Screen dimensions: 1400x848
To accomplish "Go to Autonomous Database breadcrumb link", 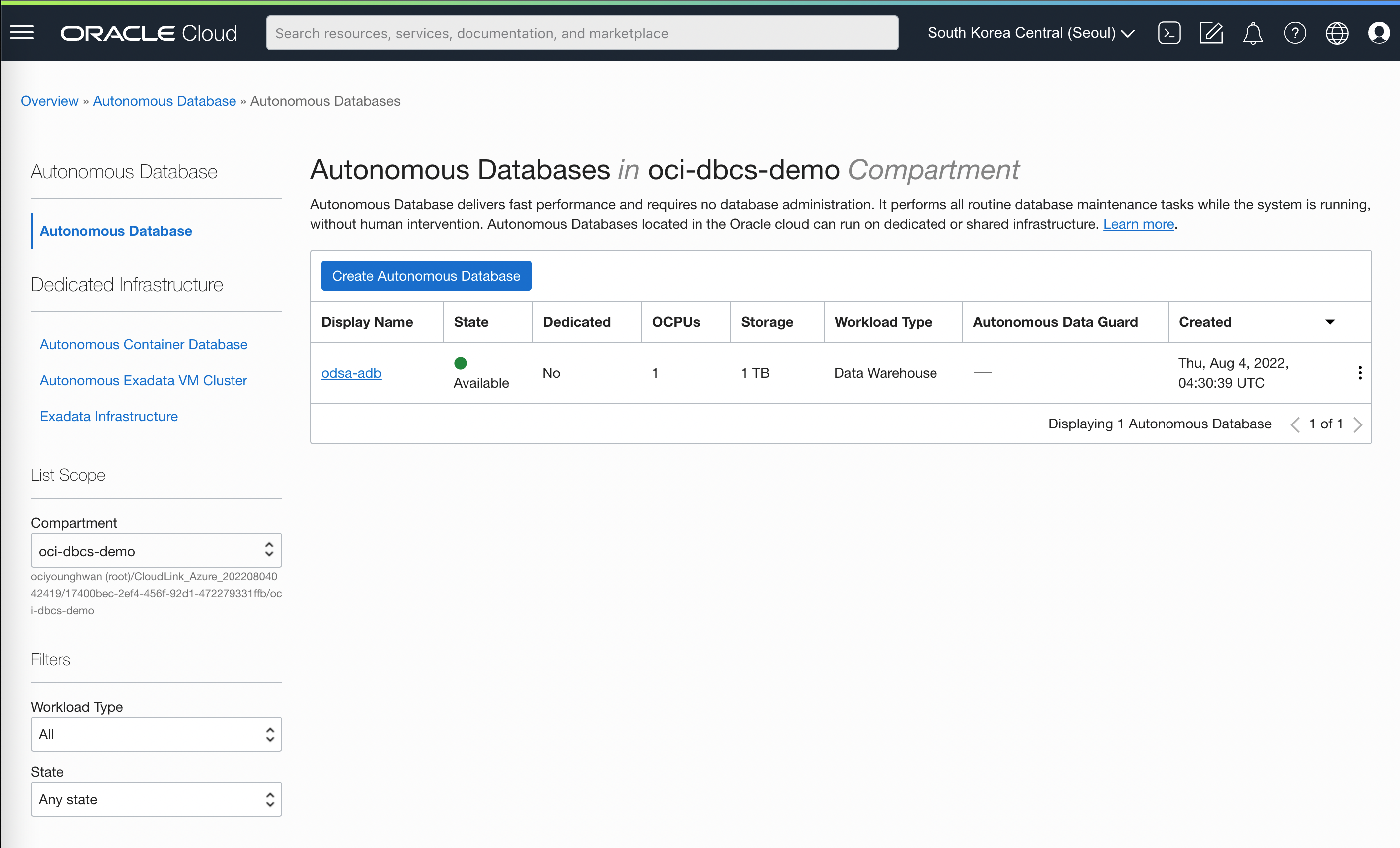I will coord(164,101).
